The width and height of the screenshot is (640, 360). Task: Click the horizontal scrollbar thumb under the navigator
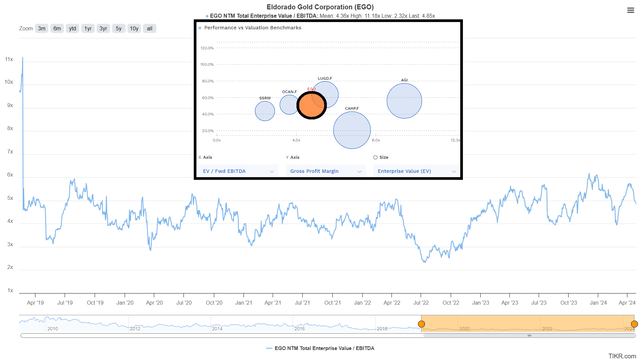point(529,336)
